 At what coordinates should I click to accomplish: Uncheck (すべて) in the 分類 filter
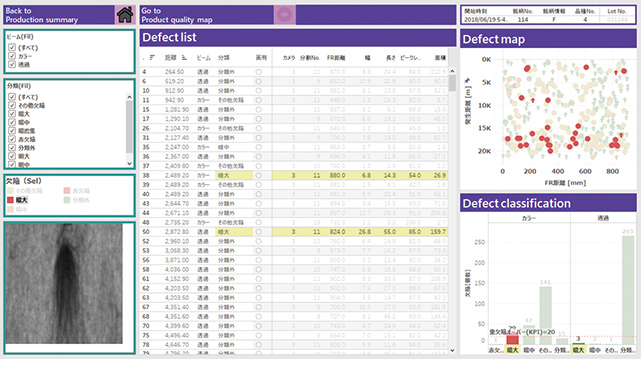click(12, 97)
